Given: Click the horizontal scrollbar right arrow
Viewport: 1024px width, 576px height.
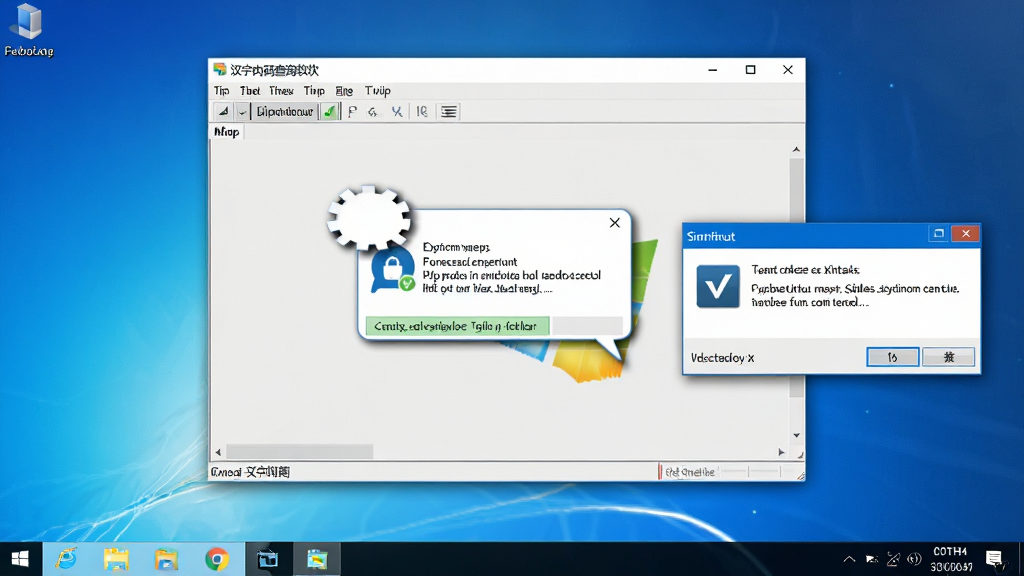Looking at the screenshot, I should coord(781,452).
